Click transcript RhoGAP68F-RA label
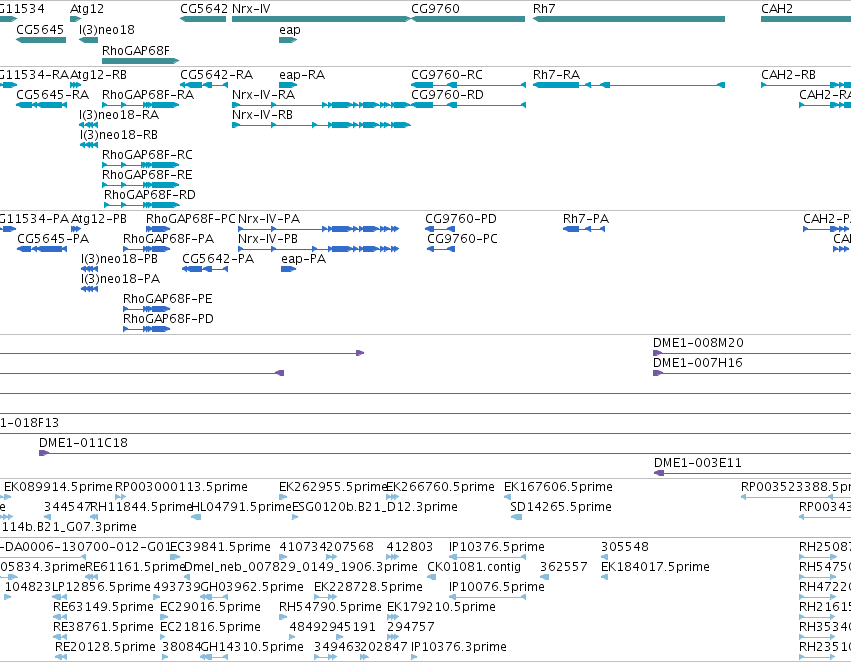851x662 pixels. click(x=148, y=94)
